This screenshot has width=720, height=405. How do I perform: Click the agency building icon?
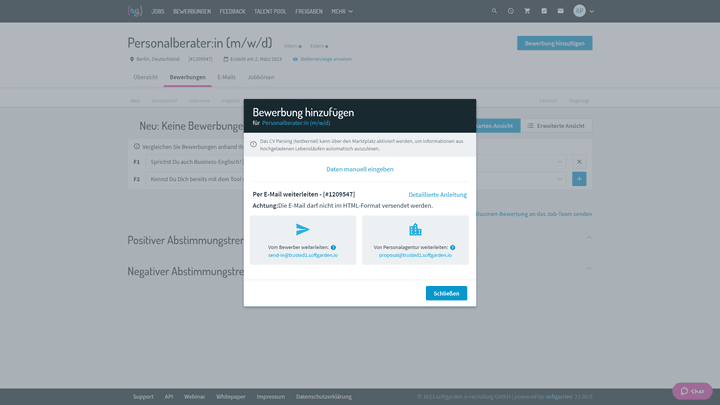415,229
